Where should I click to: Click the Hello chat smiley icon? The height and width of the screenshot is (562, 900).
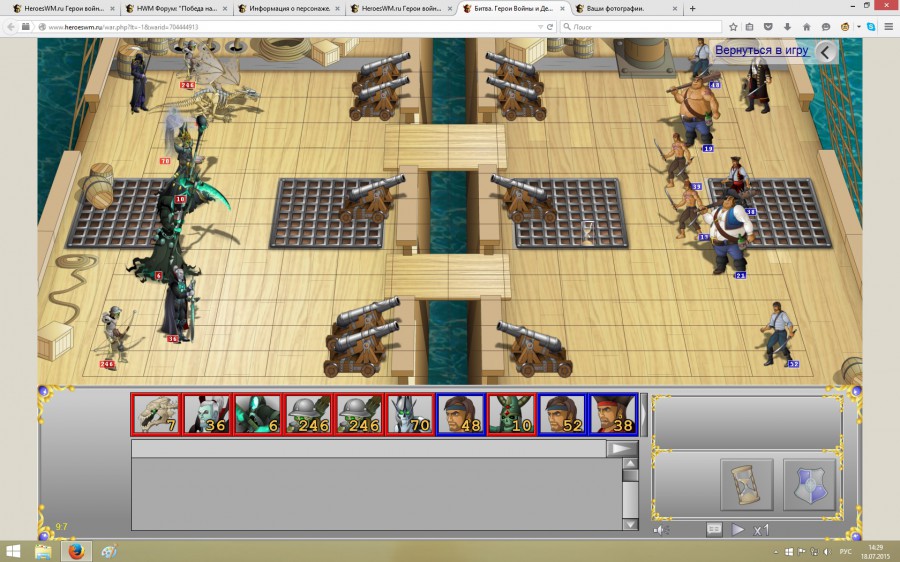click(x=825, y=27)
